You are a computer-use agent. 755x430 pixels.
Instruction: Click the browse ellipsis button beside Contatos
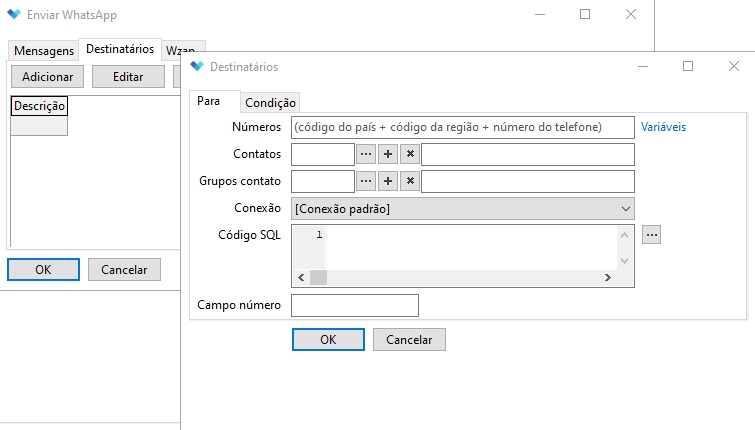(366, 154)
